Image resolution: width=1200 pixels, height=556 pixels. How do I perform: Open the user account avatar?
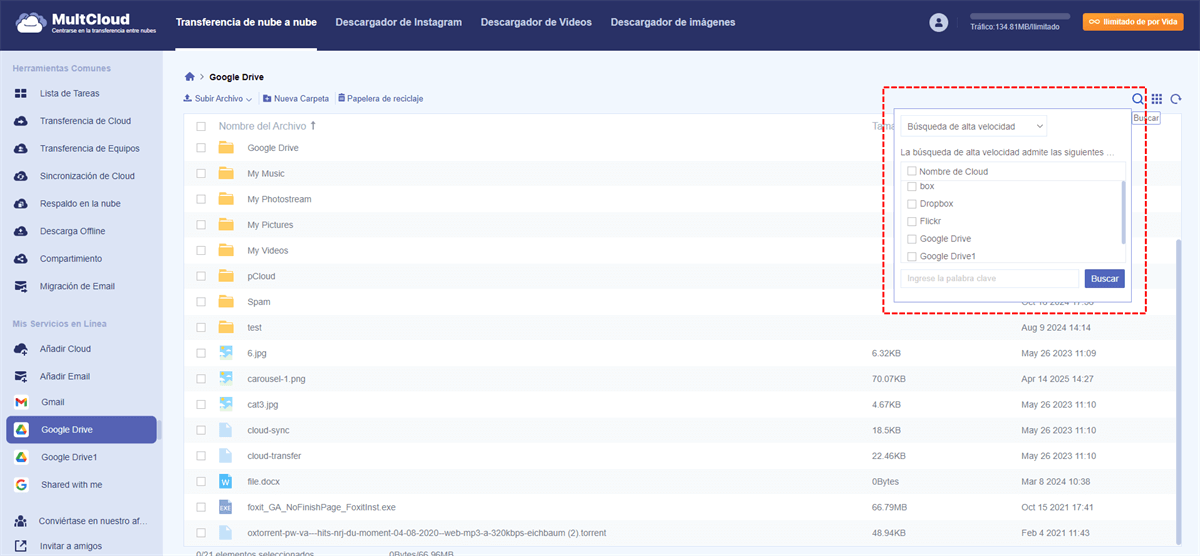(x=938, y=22)
